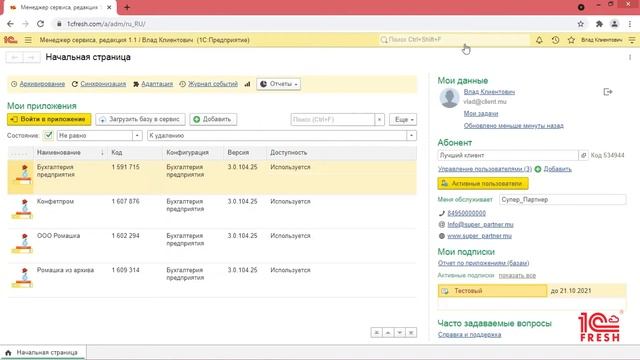The image size is (640, 360).
Task: Switch to Начальная страница bottom tab
Action: click(42, 352)
